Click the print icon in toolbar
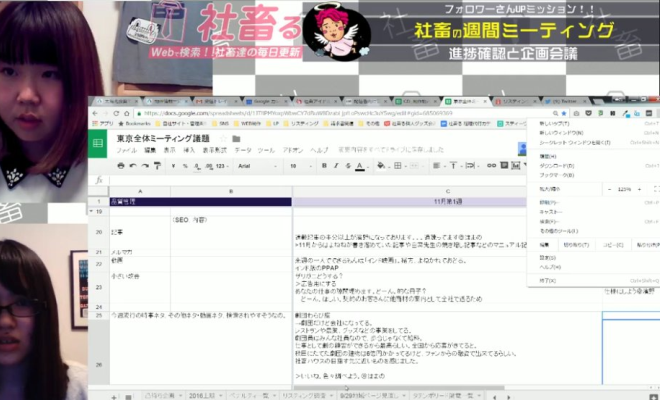 [x=120, y=165]
